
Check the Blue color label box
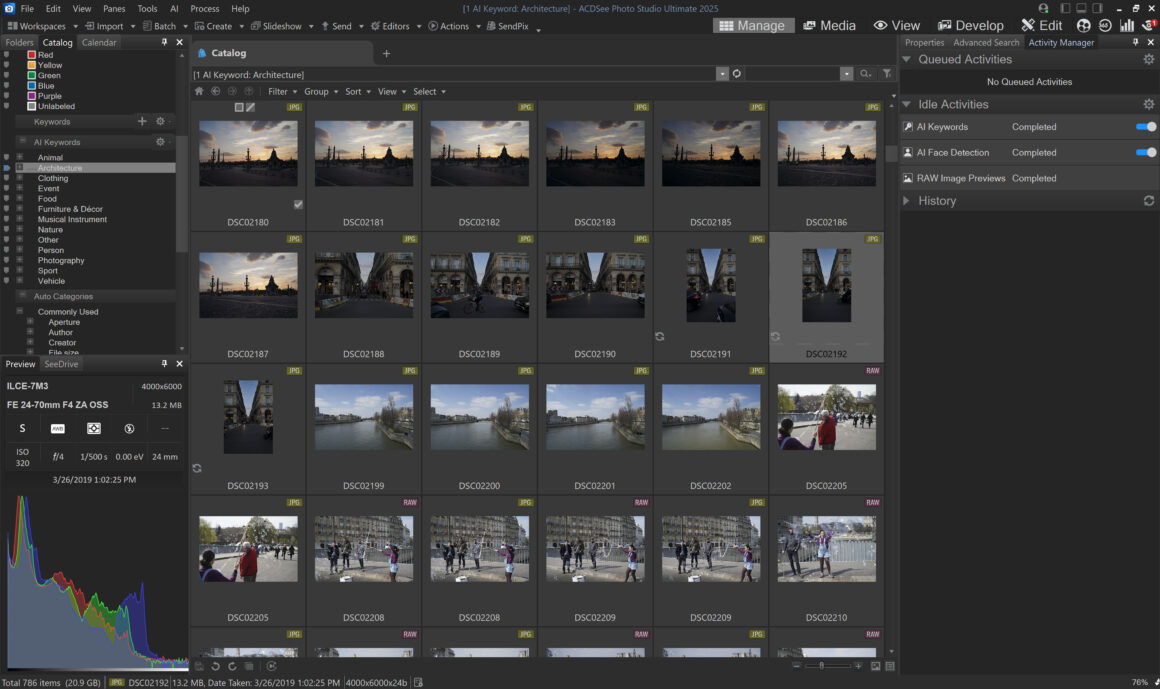(x=32, y=86)
